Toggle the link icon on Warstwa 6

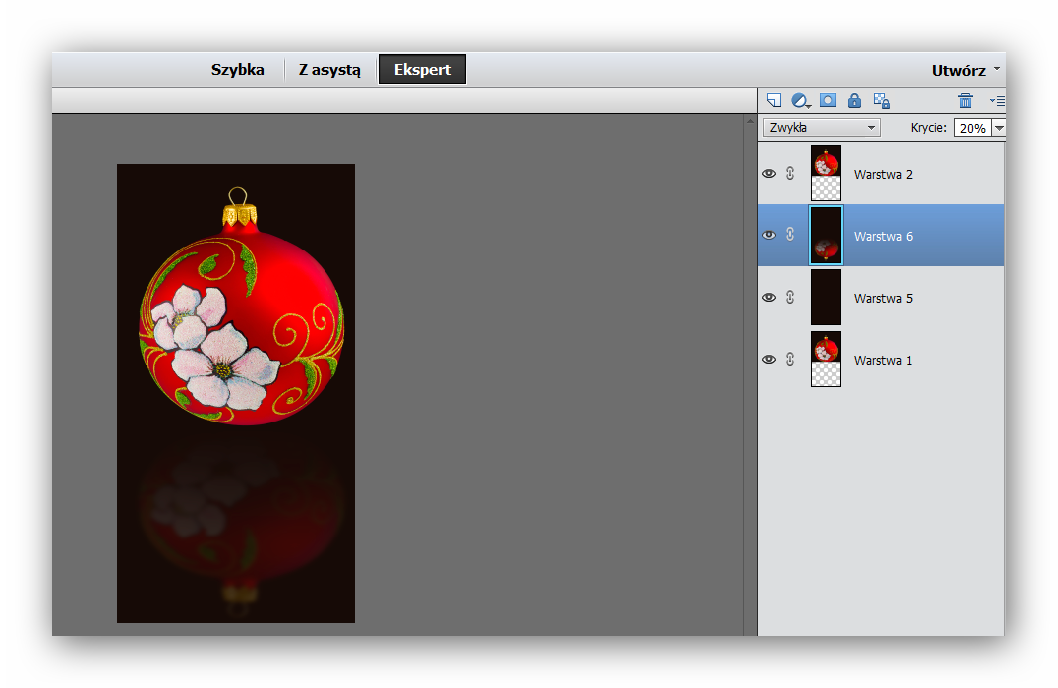(790, 235)
